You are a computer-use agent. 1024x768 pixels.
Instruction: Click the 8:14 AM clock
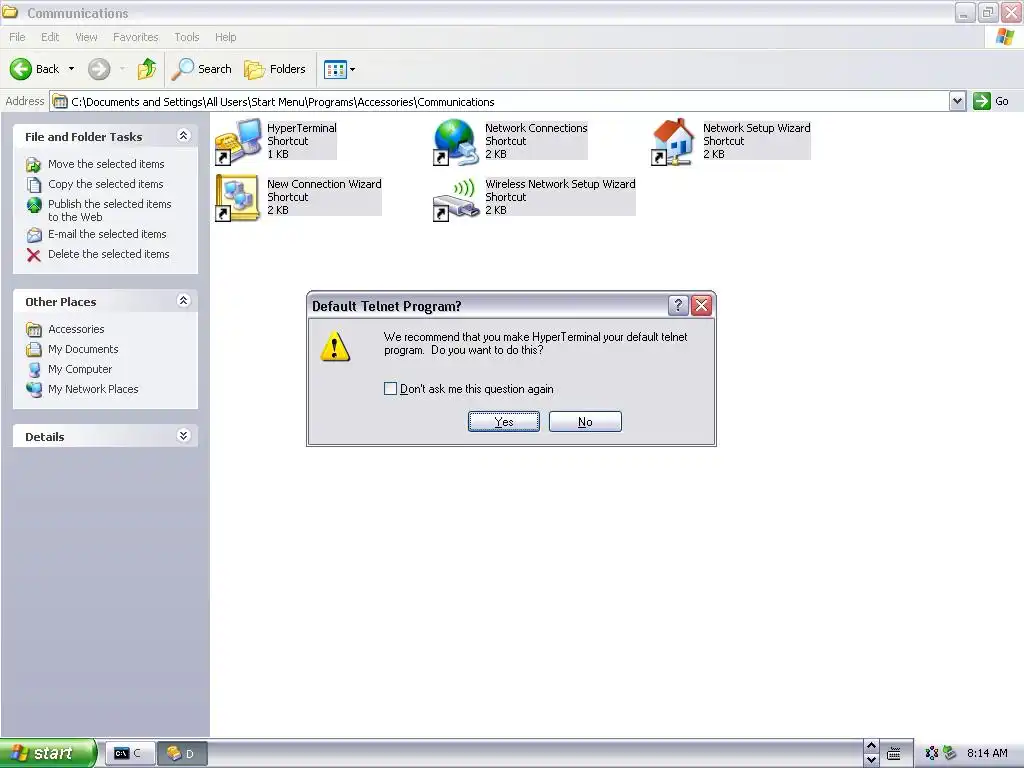[987, 753]
